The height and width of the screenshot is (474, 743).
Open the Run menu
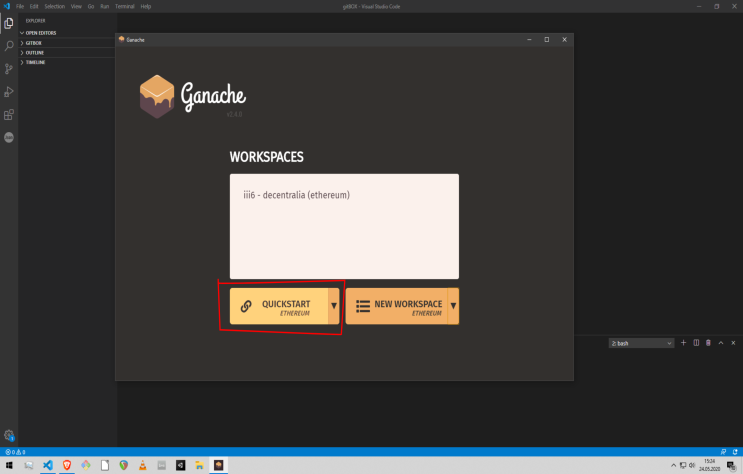pos(105,7)
